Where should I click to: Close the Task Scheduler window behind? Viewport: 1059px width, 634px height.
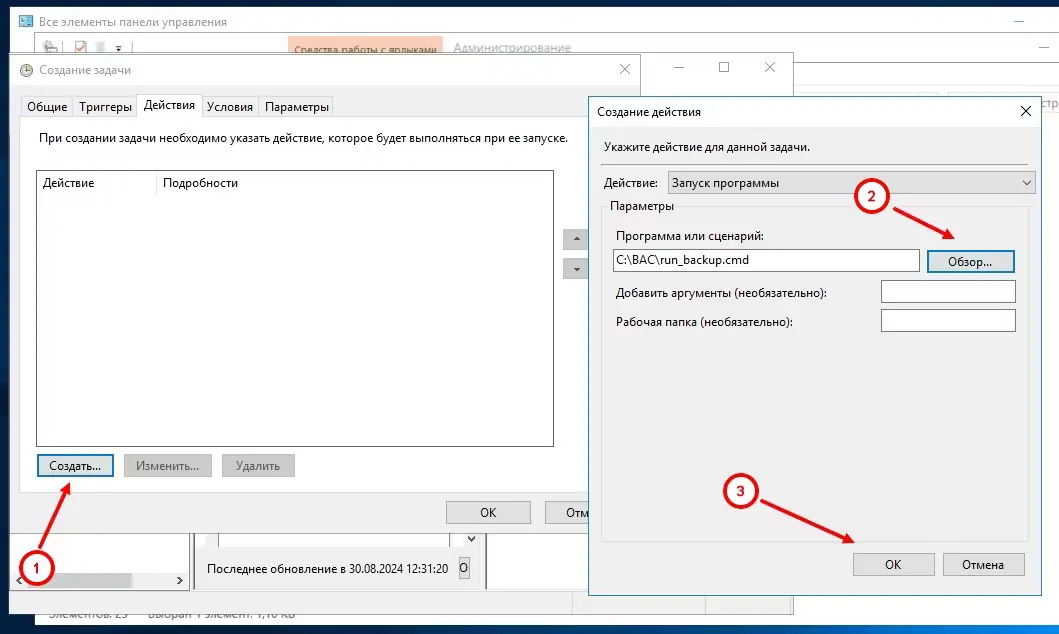769,67
